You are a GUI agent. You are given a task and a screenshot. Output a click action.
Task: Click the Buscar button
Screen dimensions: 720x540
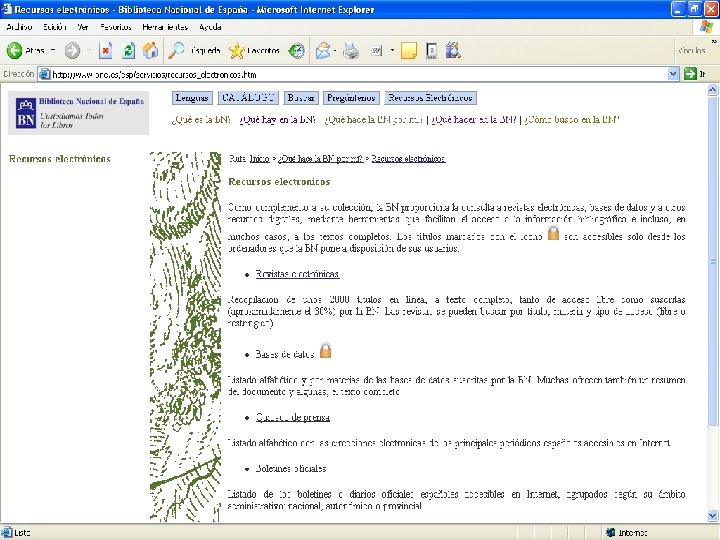click(x=301, y=98)
